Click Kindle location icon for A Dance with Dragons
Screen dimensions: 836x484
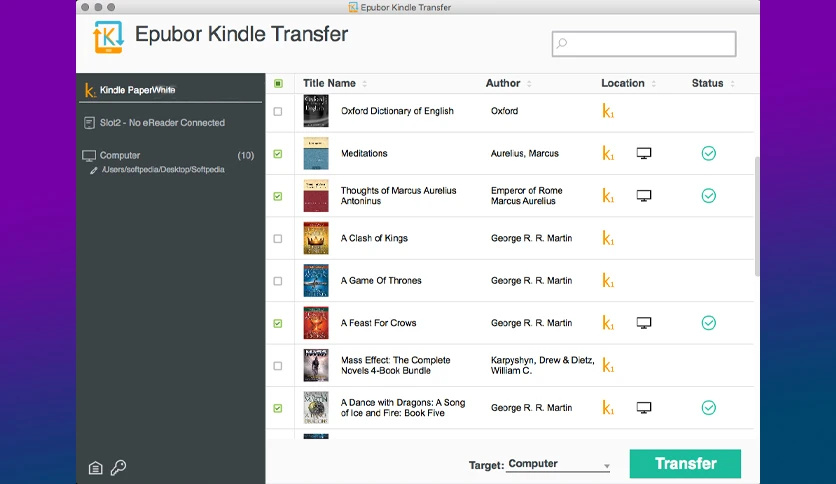[608, 408]
